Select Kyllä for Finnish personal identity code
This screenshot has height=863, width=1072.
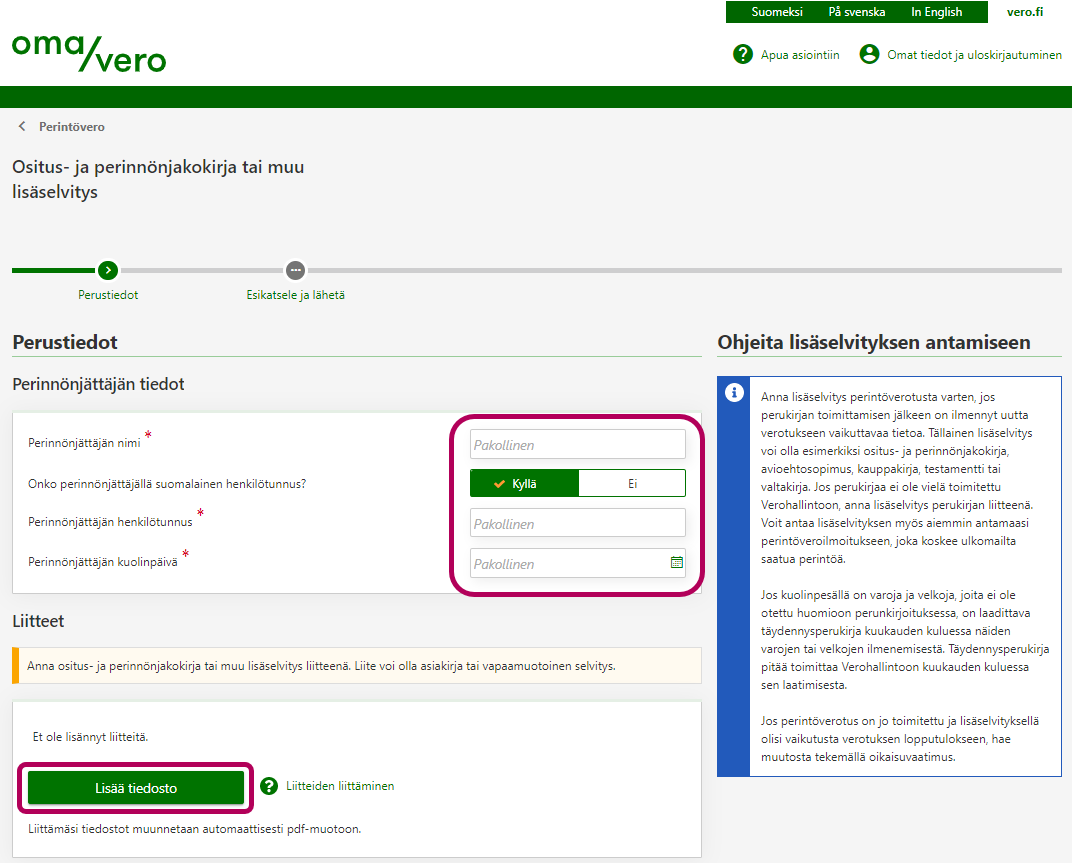click(x=525, y=483)
